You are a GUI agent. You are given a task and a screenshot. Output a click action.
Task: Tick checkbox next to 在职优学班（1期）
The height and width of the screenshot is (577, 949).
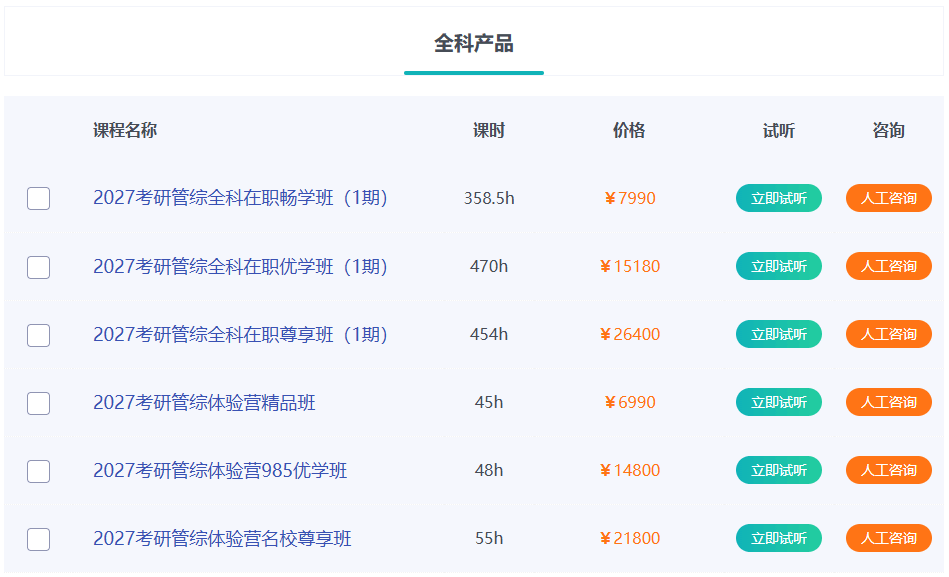(38, 267)
